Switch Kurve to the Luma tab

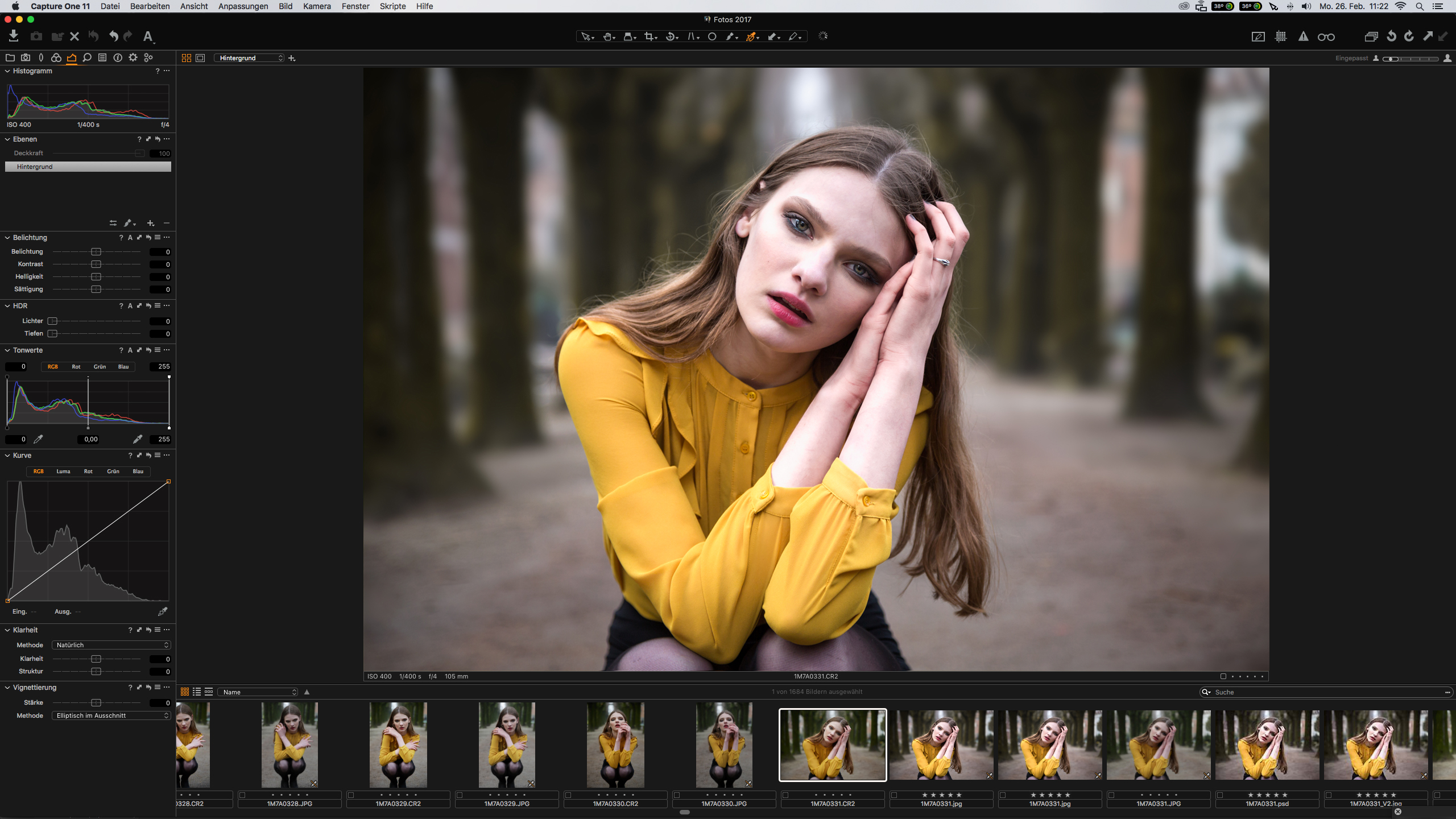coord(63,471)
